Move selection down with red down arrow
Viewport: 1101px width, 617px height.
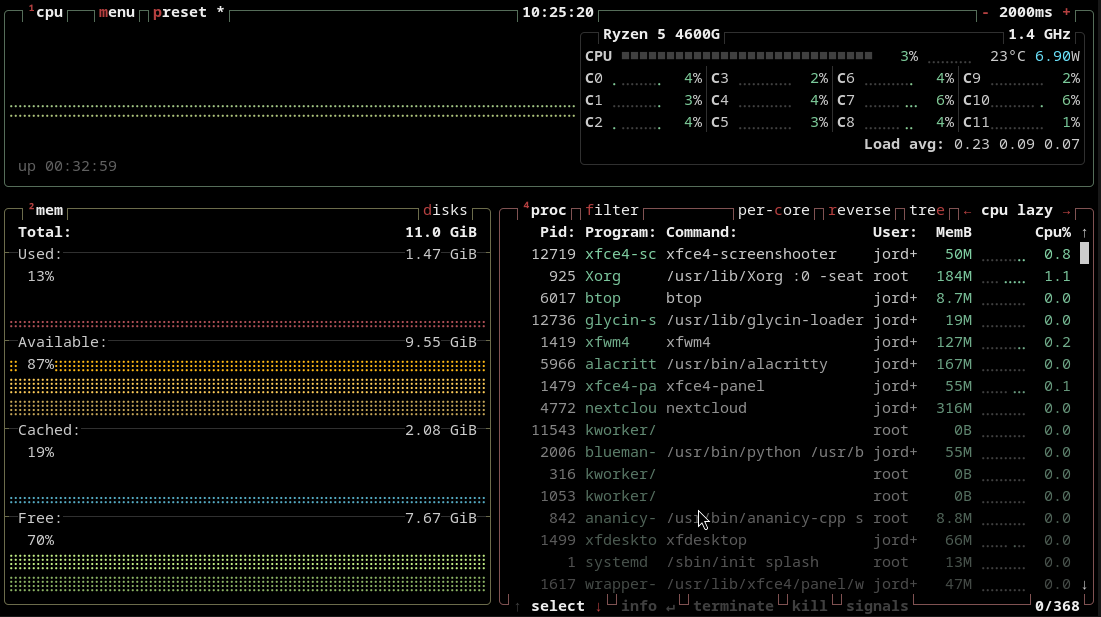coord(598,606)
